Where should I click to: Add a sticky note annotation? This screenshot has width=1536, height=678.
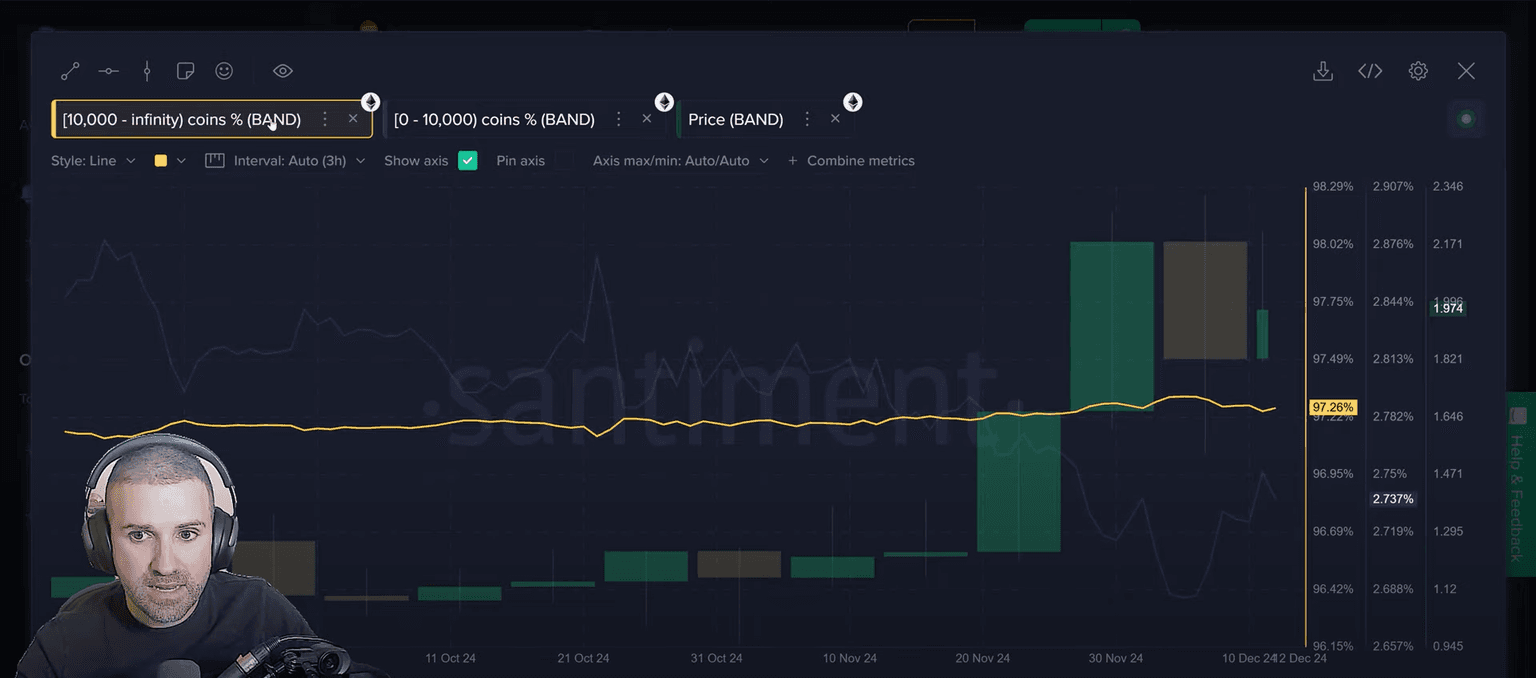pos(185,71)
